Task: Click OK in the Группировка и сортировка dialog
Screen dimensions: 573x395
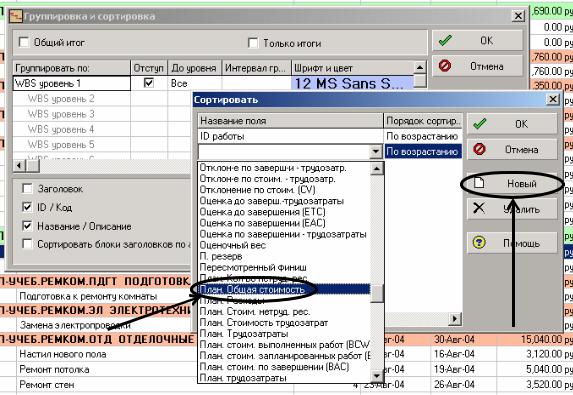Action: [477, 40]
